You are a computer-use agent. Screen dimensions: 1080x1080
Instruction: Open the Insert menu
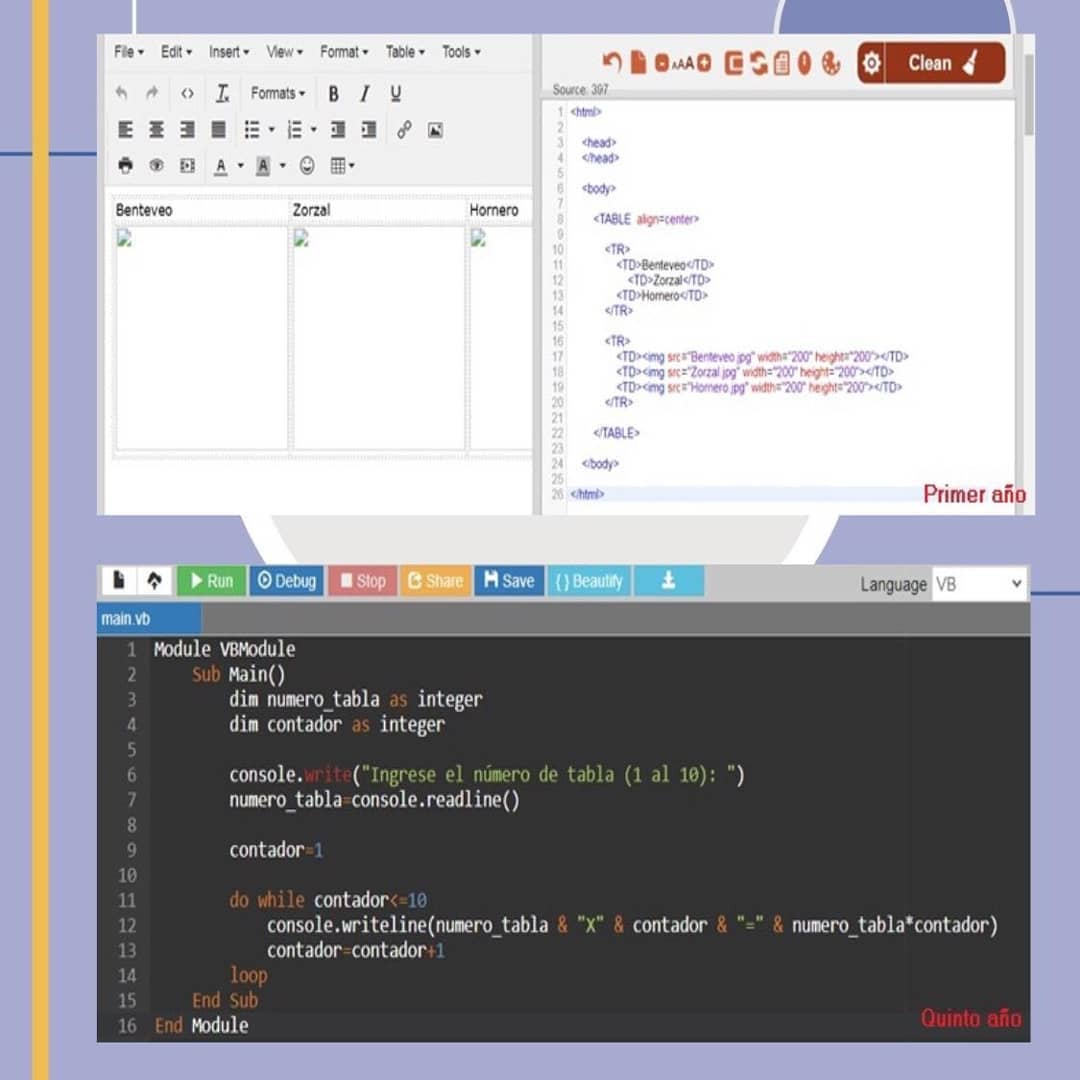[x=229, y=52]
